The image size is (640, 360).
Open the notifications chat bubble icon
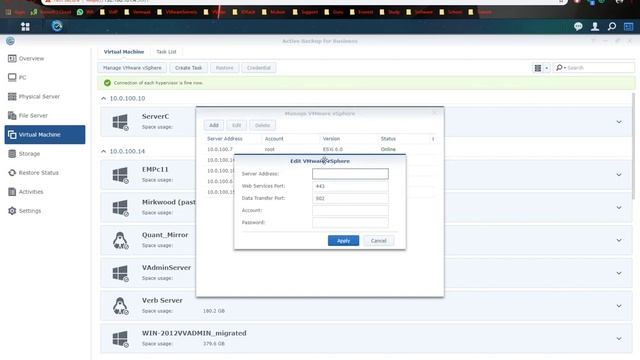[578, 27]
